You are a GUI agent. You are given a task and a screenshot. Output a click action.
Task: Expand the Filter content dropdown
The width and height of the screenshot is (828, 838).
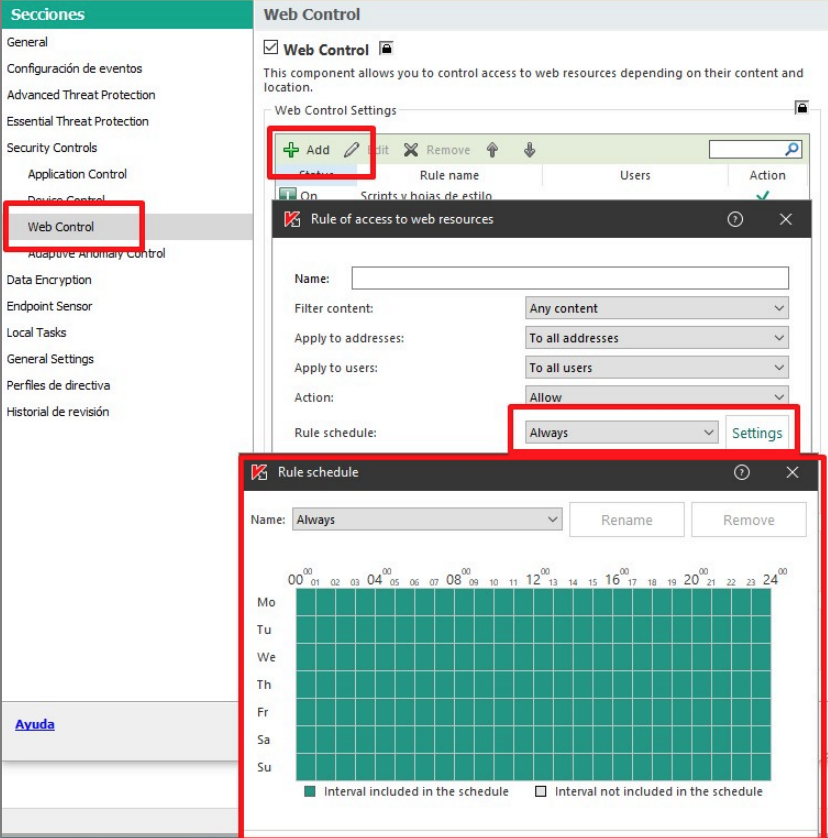click(x=656, y=308)
